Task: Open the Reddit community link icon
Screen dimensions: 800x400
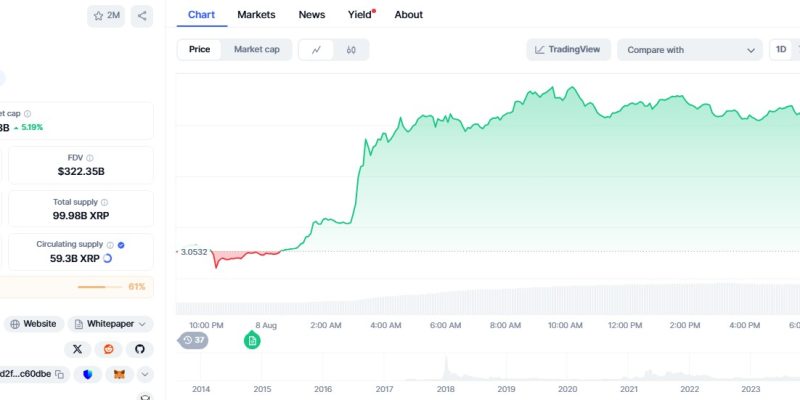Action: click(x=109, y=349)
